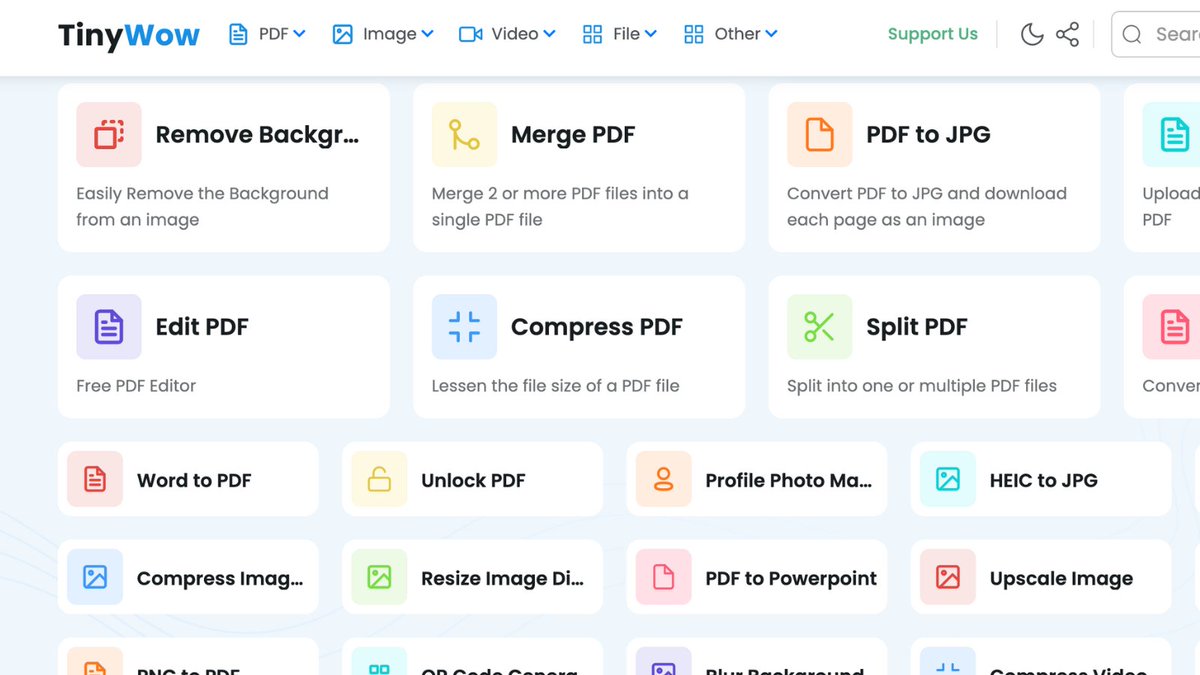Expand the Video dropdown chevron

click(551, 35)
